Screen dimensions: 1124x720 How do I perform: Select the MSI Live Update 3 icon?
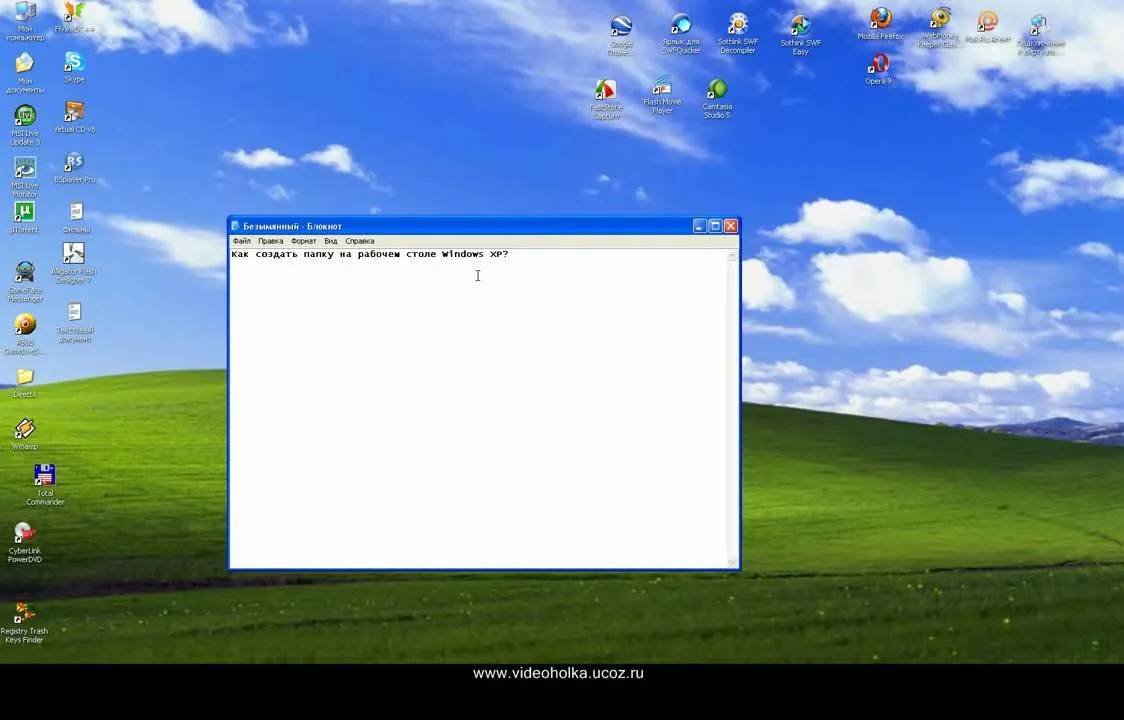[25, 125]
